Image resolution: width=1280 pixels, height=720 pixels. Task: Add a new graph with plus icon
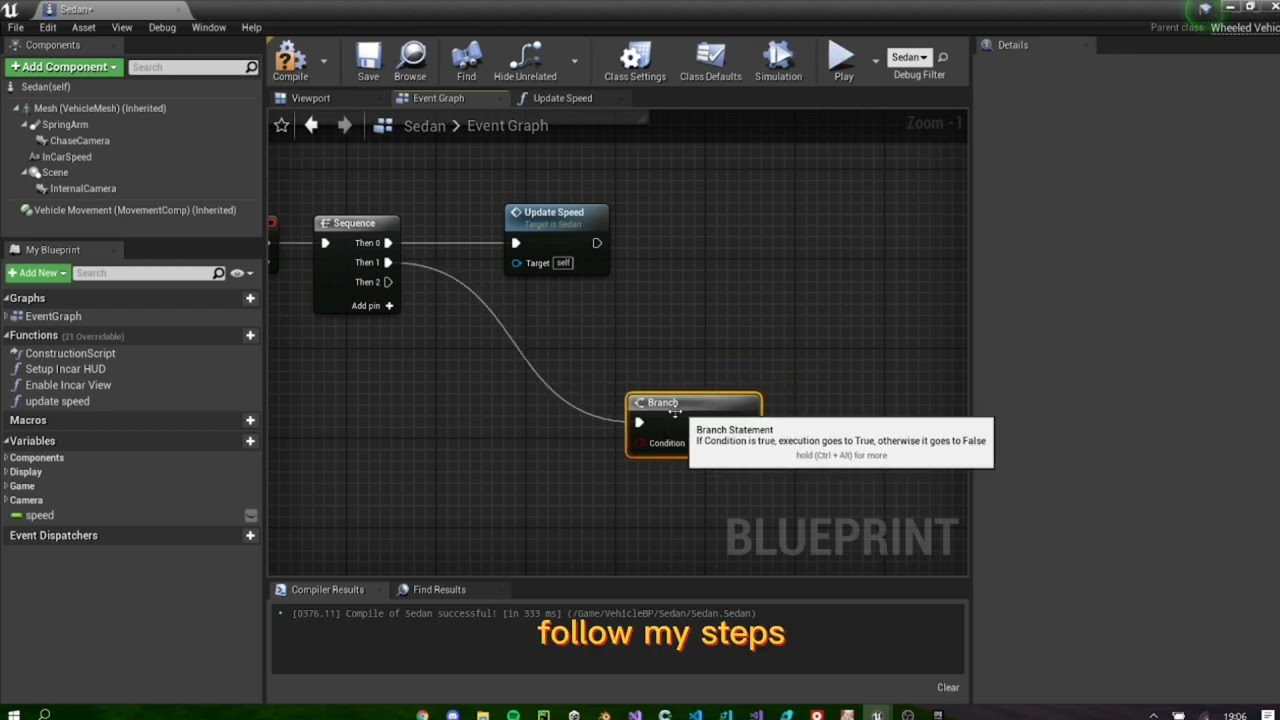250,298
